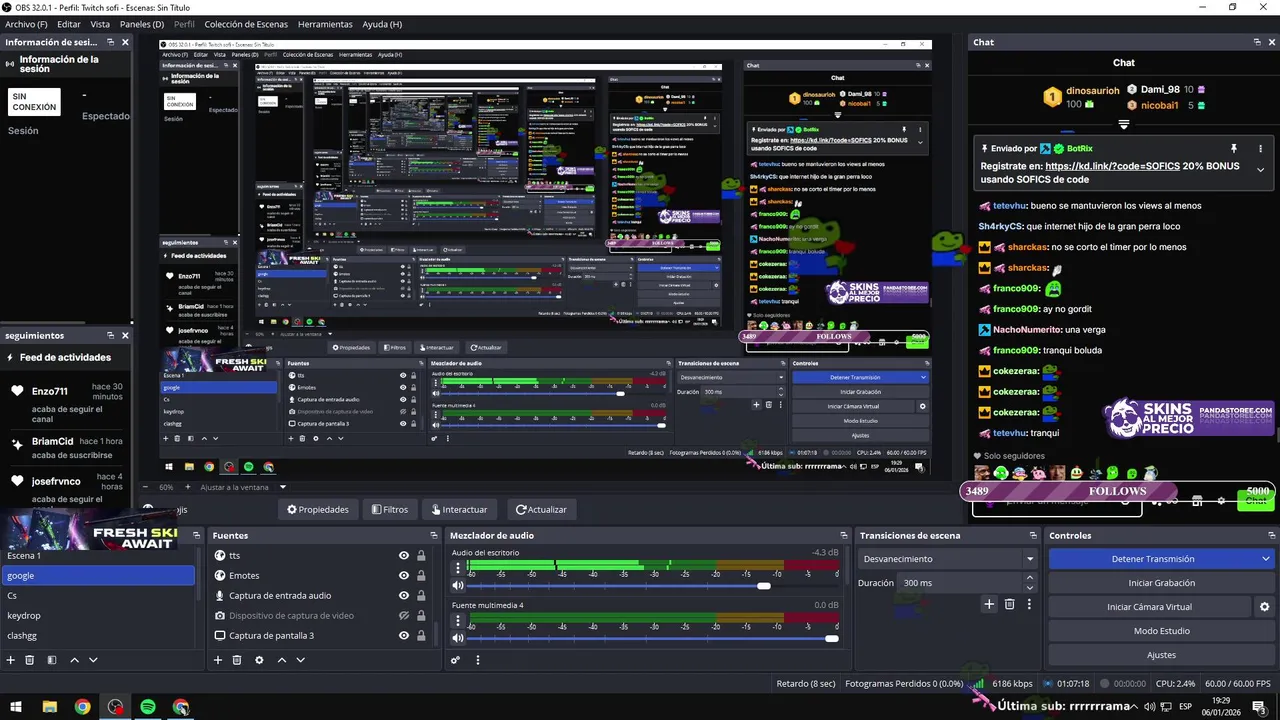Open transition properties three-dot menu
The image size is (1280, 720).
(x=1029, y=604)
